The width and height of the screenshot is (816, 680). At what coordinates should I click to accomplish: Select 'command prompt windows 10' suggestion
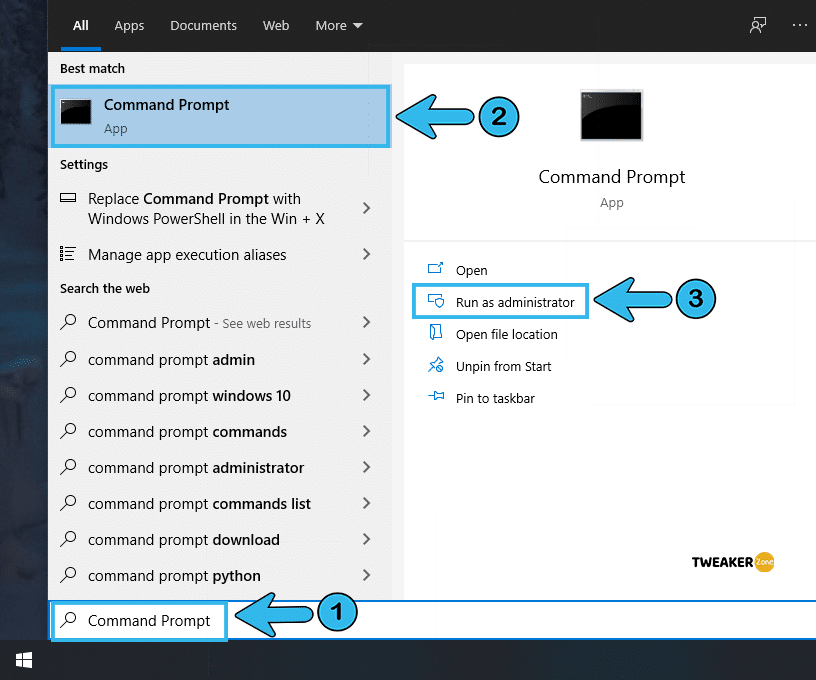coord(221,395)
